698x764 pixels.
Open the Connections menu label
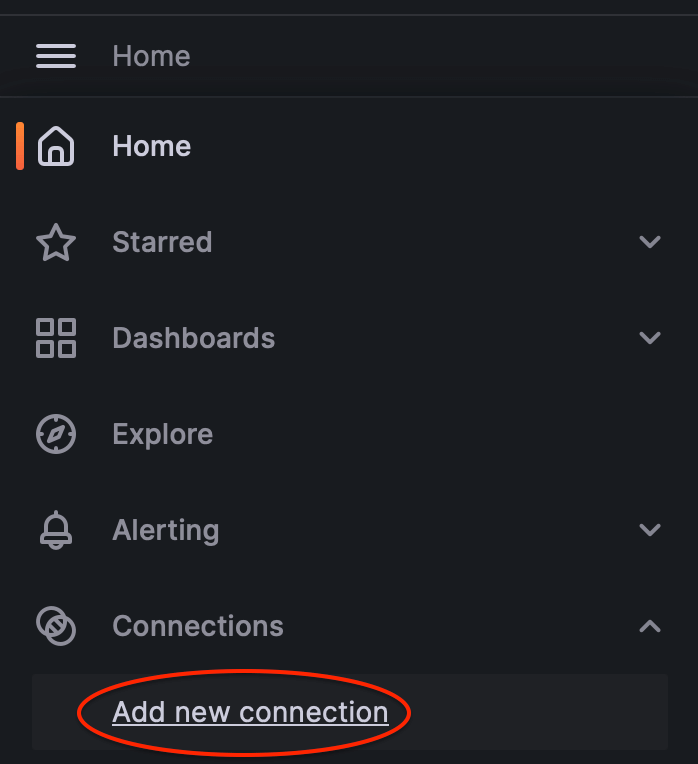[197, 626]
